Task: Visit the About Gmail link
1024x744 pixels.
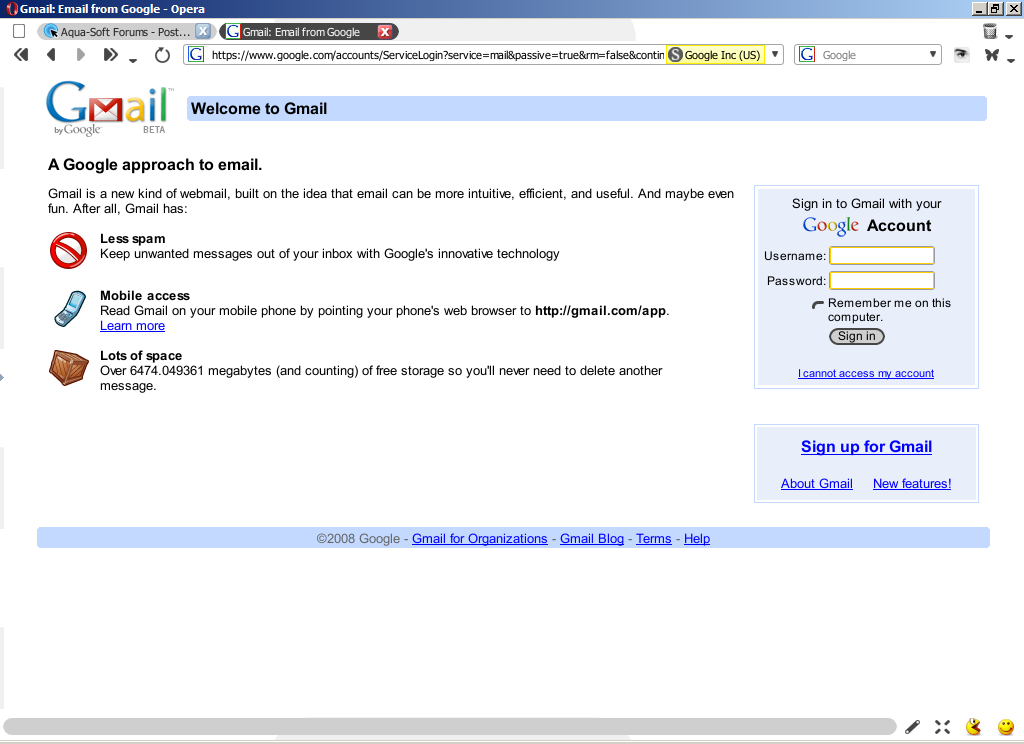Action: (x=817, y=483)
